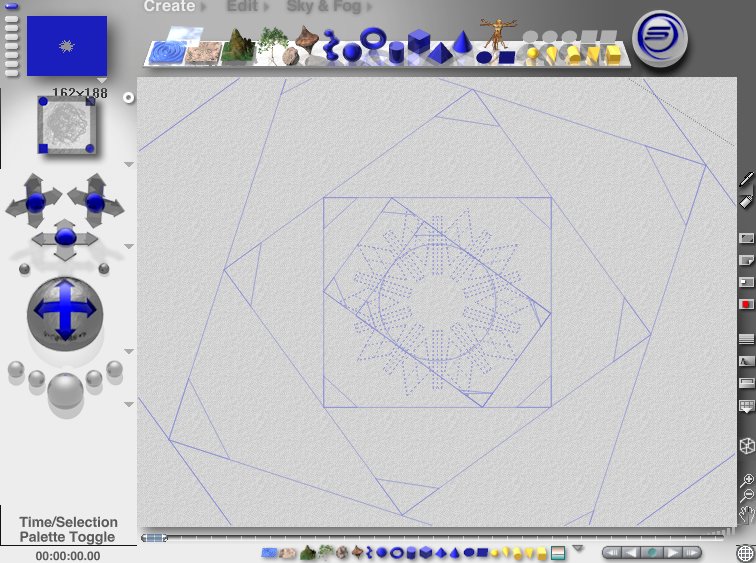Open the camera view options triangle

pos(129,164)
